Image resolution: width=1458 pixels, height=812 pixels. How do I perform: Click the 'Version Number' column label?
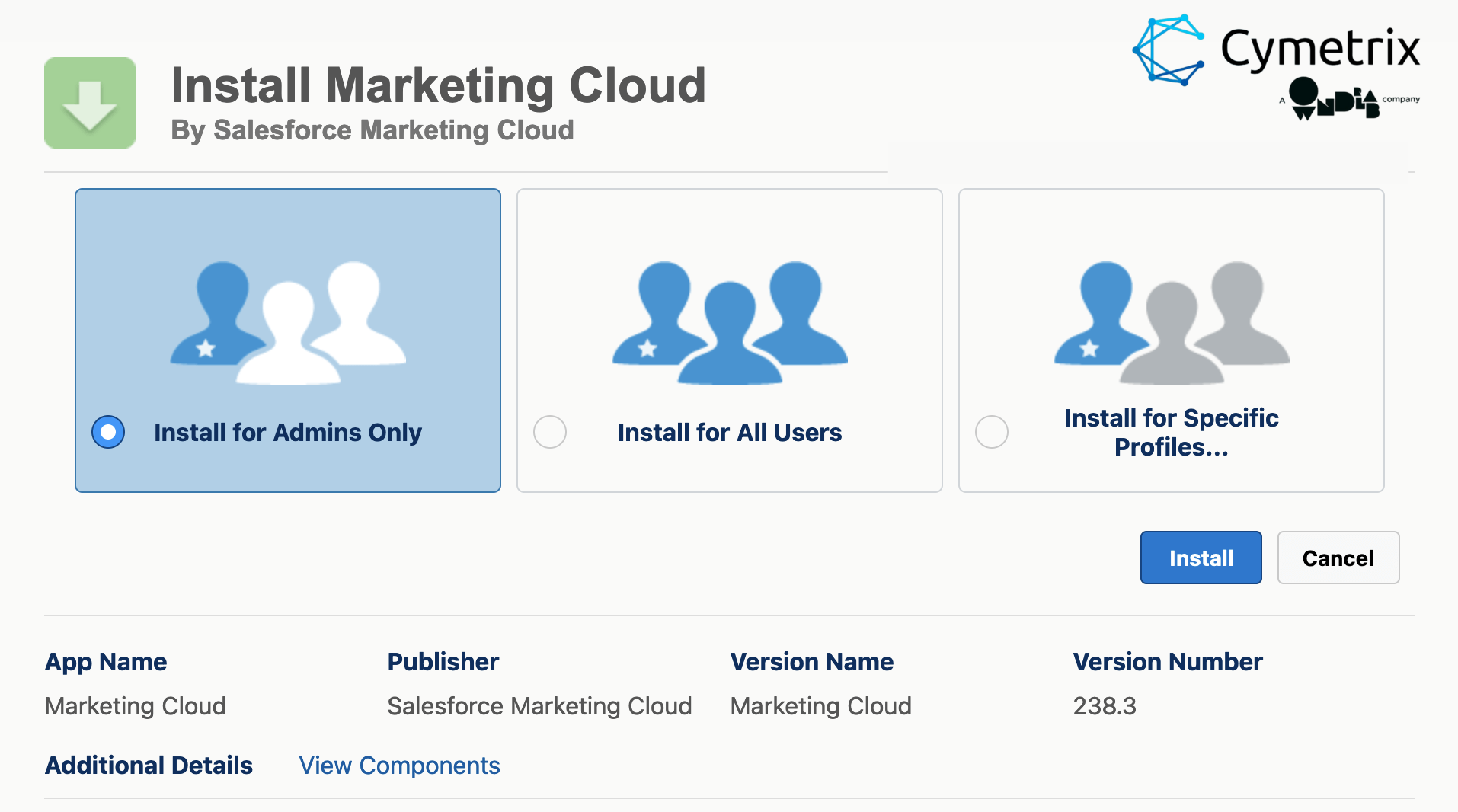click(x=1168, y=662)
